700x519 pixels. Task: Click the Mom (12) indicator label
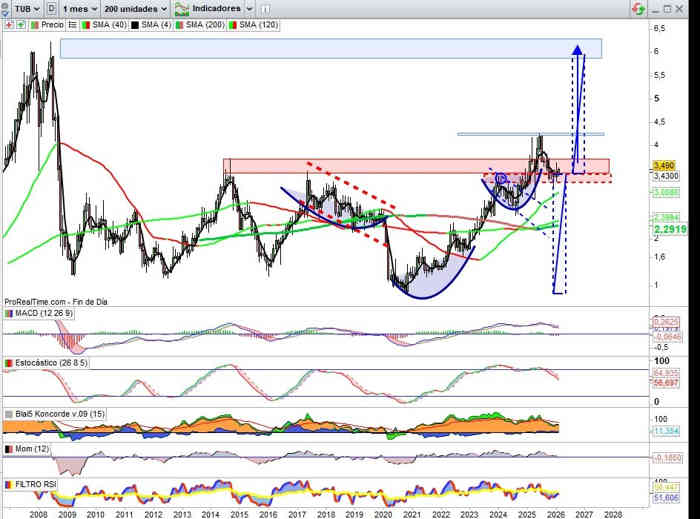click(x=33, y=450)
